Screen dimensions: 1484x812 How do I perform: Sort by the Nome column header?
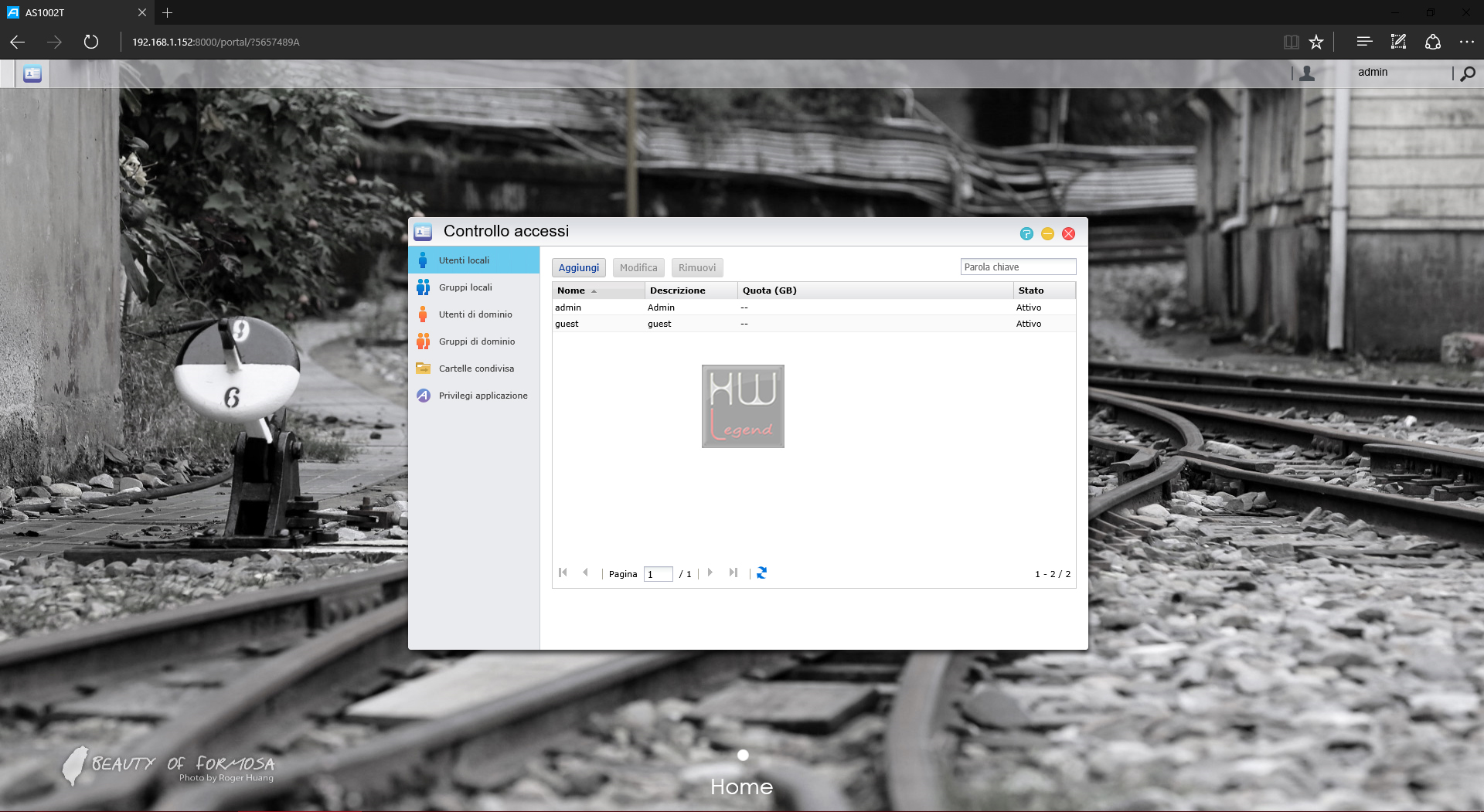click(x=598, y=290)
